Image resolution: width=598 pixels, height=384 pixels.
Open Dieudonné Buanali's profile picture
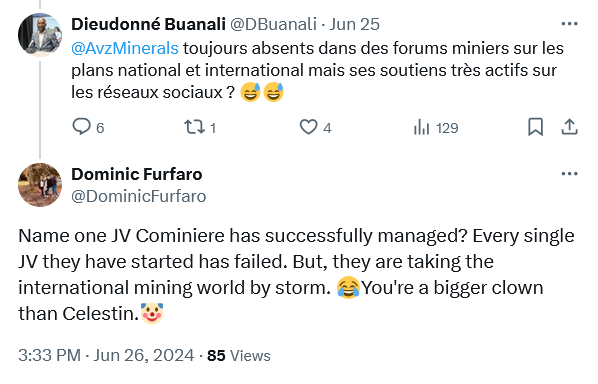[x=40, y=35]
